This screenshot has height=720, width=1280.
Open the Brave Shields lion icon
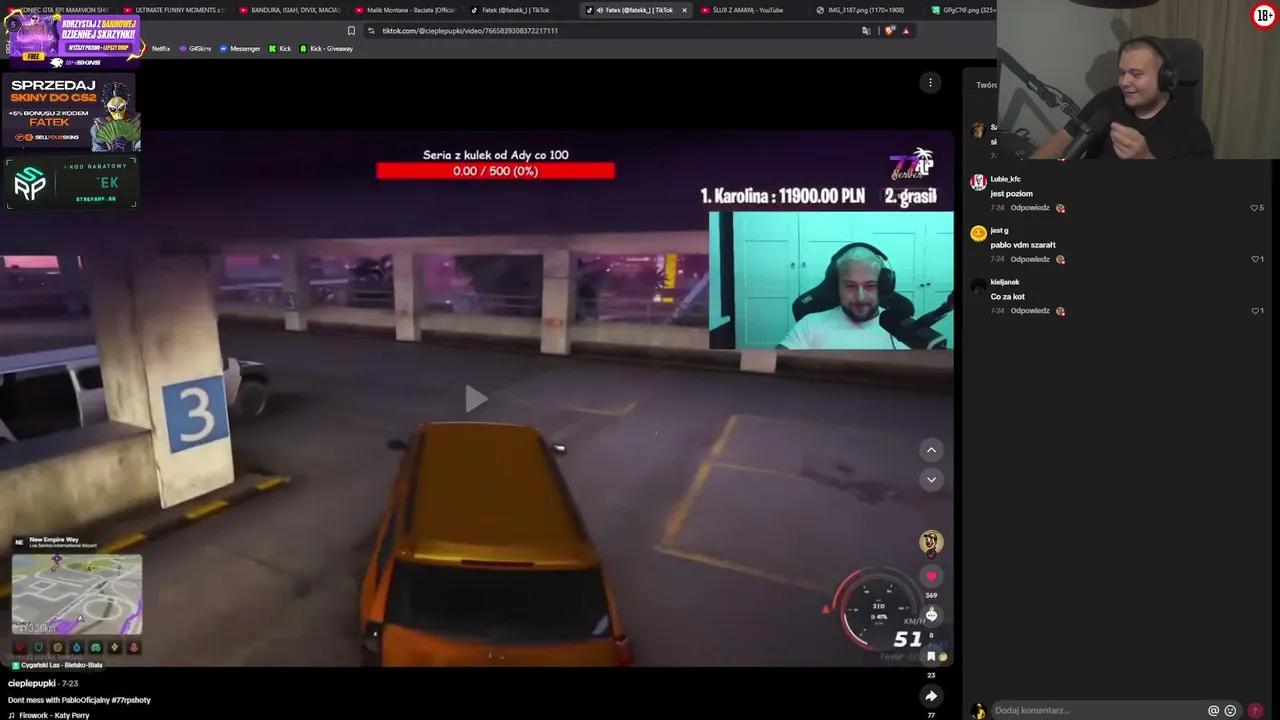pyautogui.click(x=890, y=31)
